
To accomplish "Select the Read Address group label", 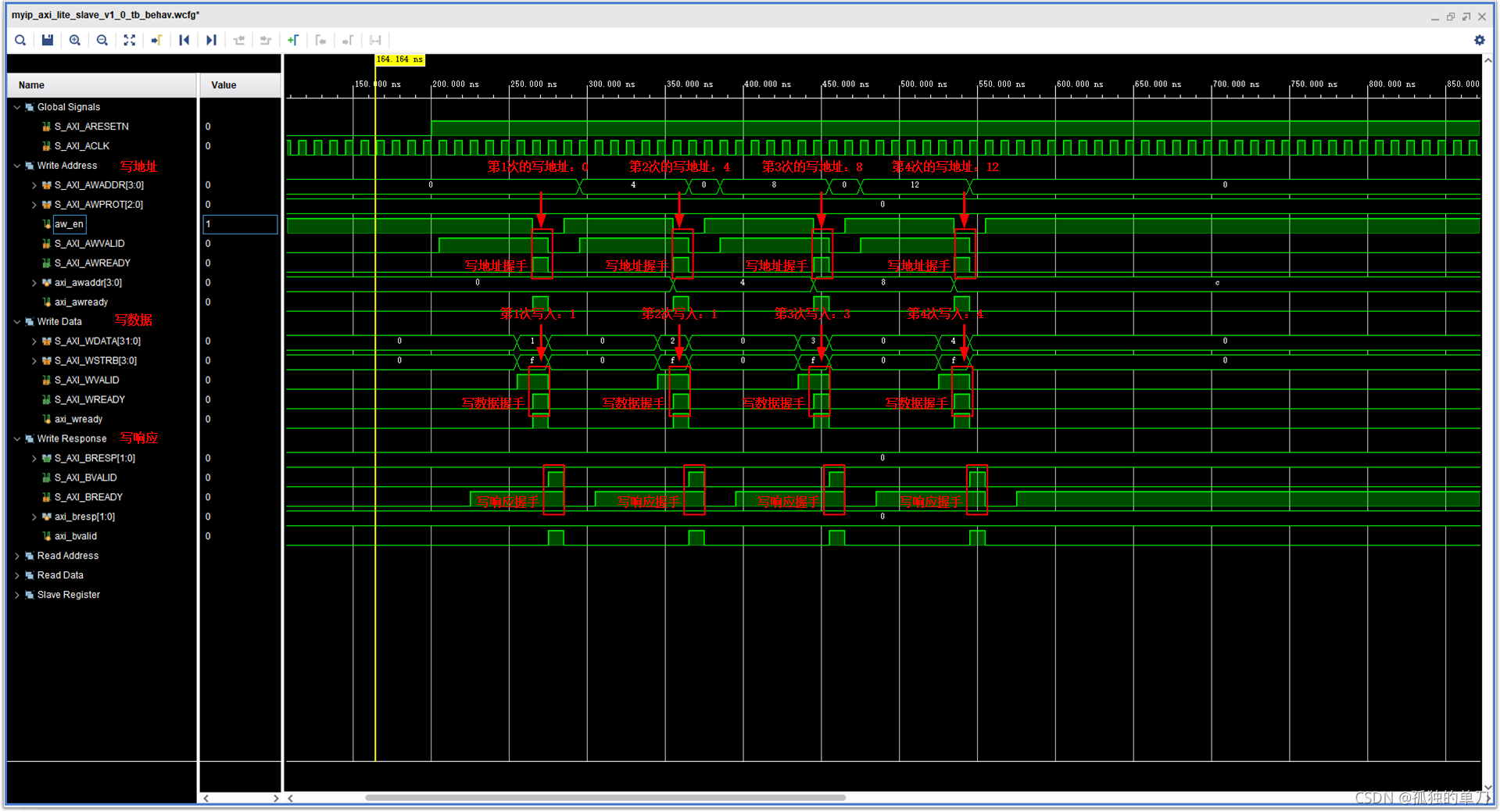I will click(68, 556).
